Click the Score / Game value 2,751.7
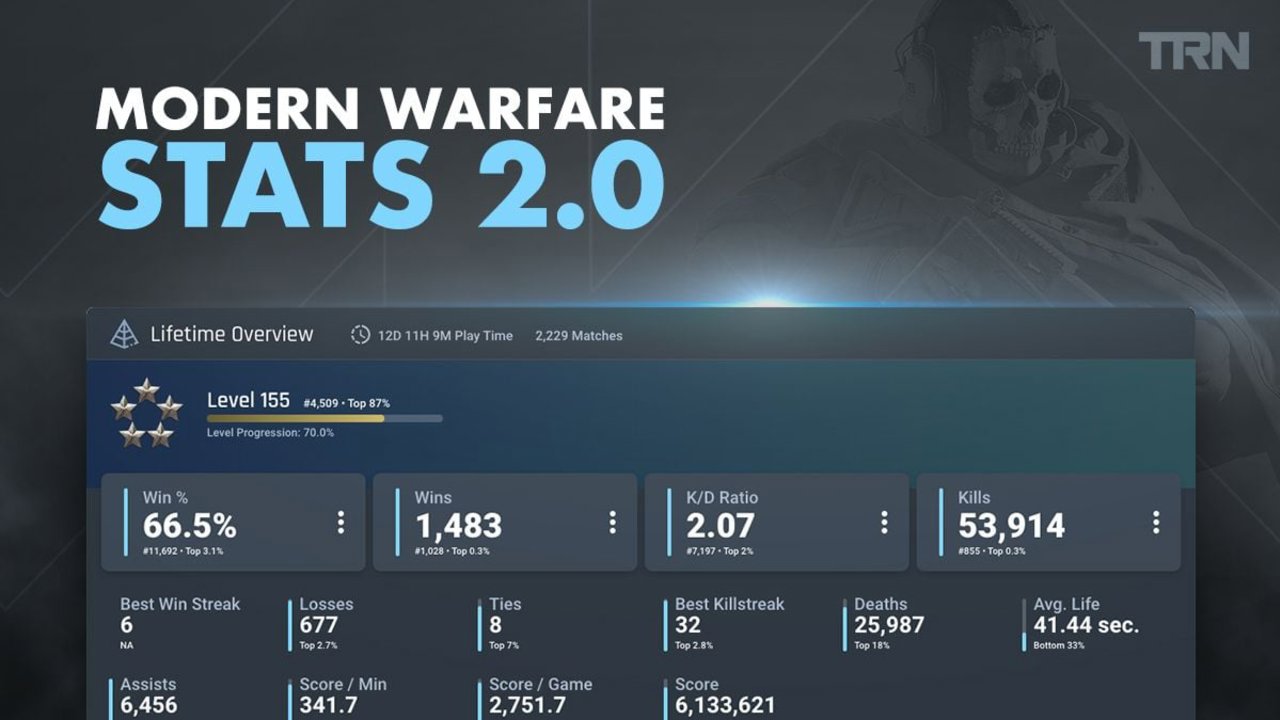 click(527, 706)
